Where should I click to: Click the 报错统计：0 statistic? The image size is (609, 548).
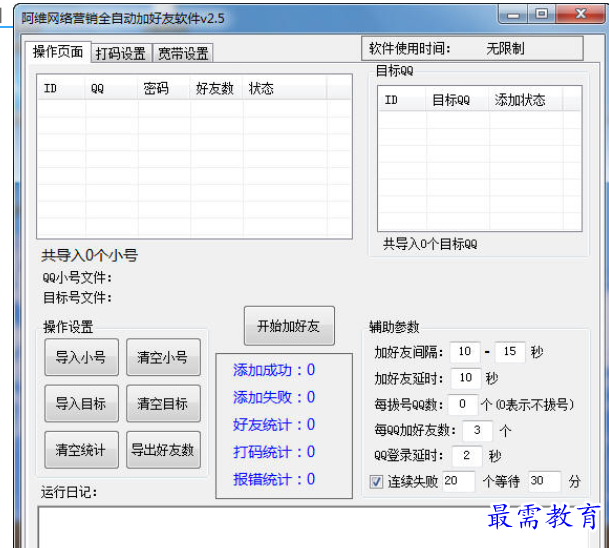pyautogui.click(x=274, y=479)
